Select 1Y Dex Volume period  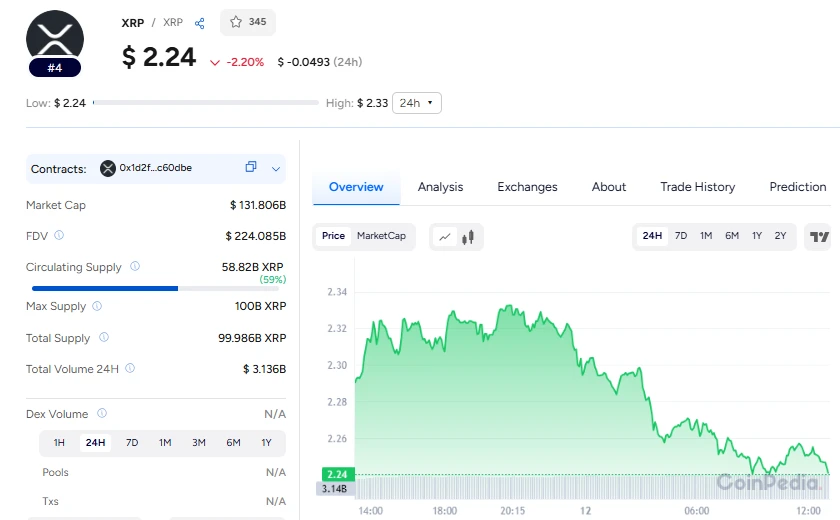[x=266, y=442]
